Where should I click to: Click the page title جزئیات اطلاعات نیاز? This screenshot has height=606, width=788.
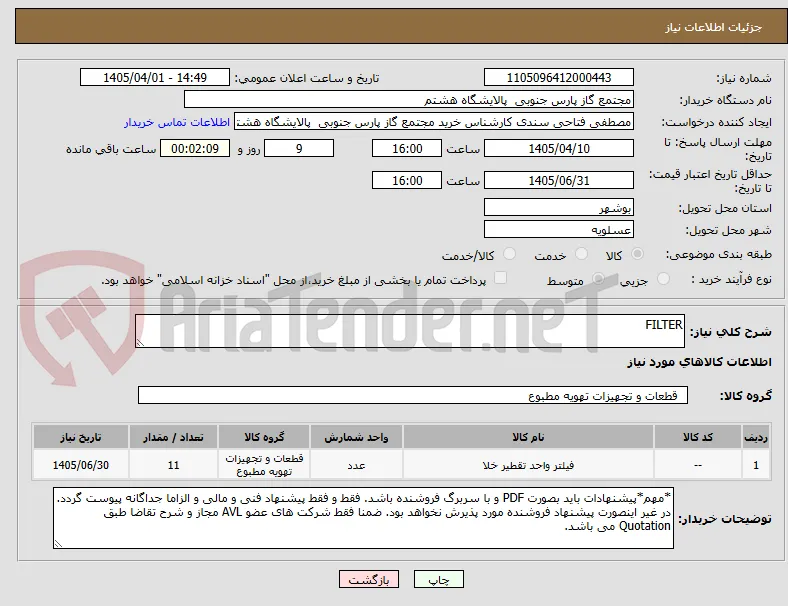click(714, 27)
